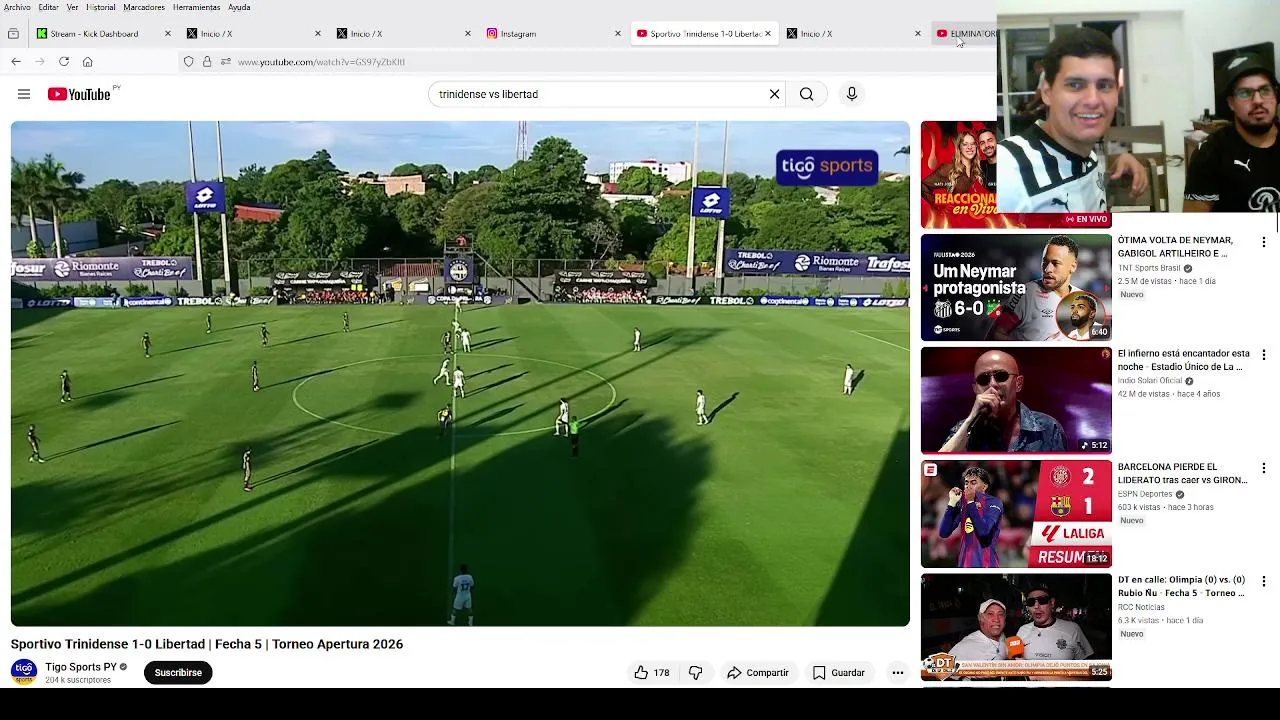Close the Sportivo Trinidense tab
This screenshot has width=1280, height=720.
pyautogui.click(x=767, y=34)
